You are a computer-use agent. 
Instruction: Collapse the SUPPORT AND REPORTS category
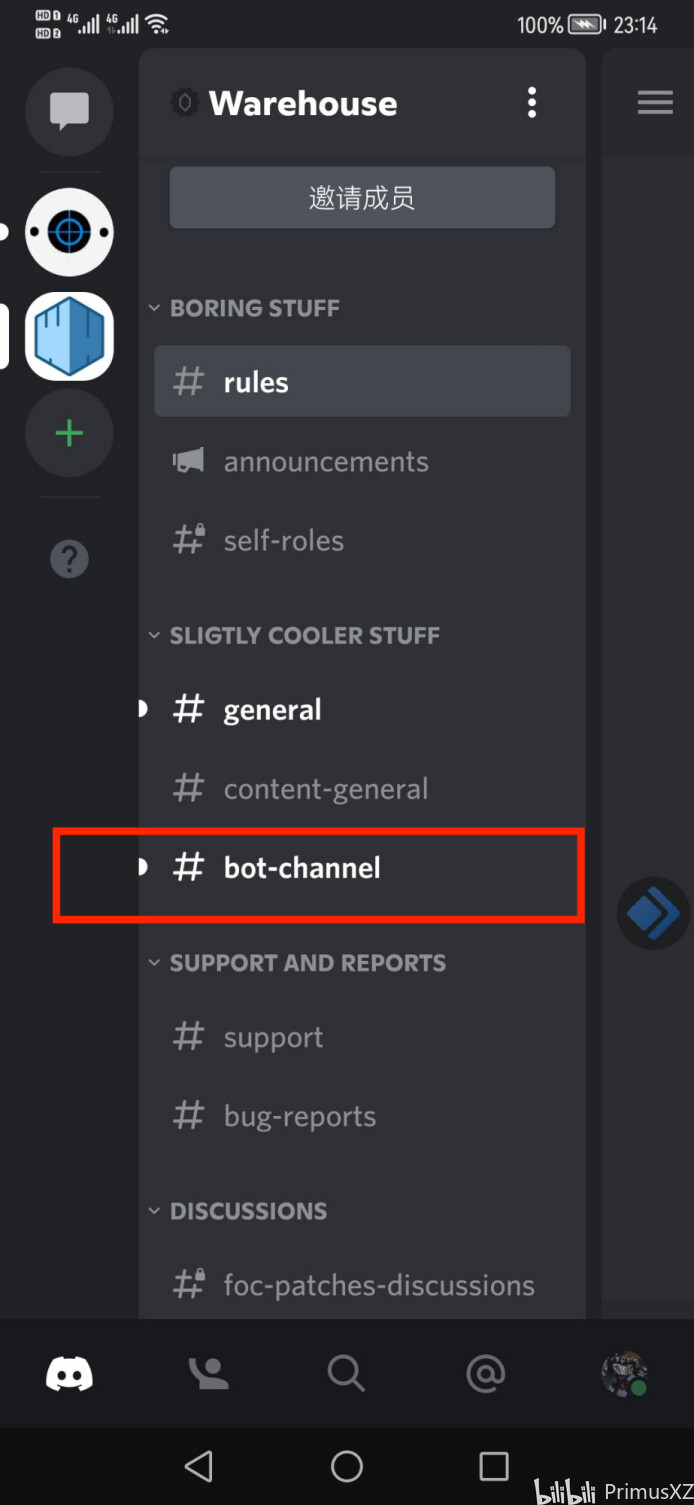coord(298,963)
